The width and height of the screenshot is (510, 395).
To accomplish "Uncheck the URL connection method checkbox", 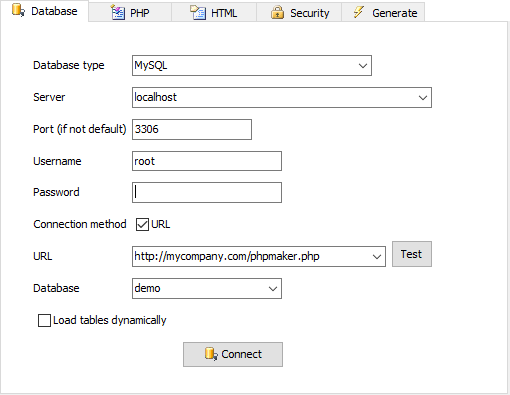I will tap(142, 224).
